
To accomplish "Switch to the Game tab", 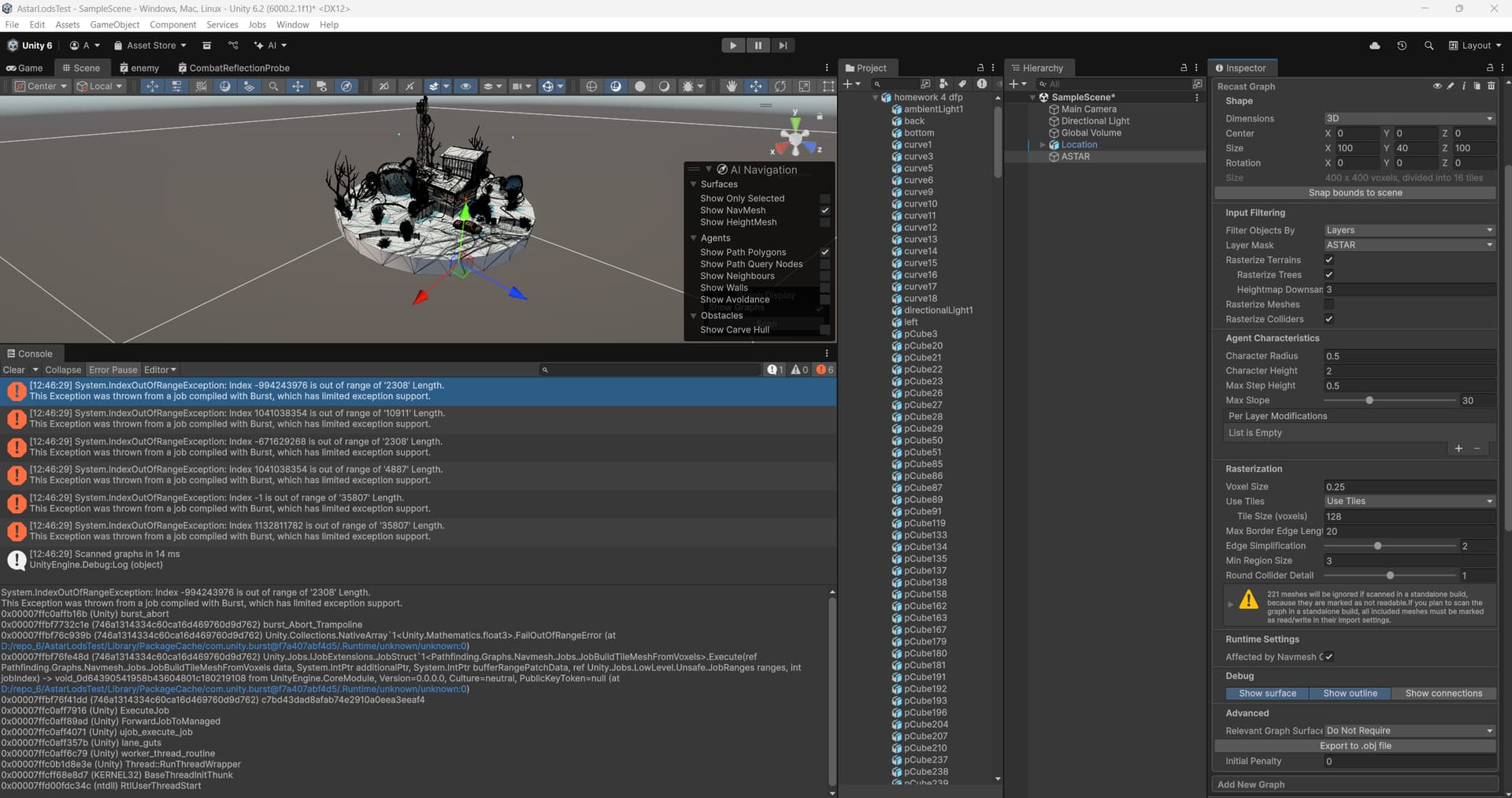I will click(x=24, y=68).
